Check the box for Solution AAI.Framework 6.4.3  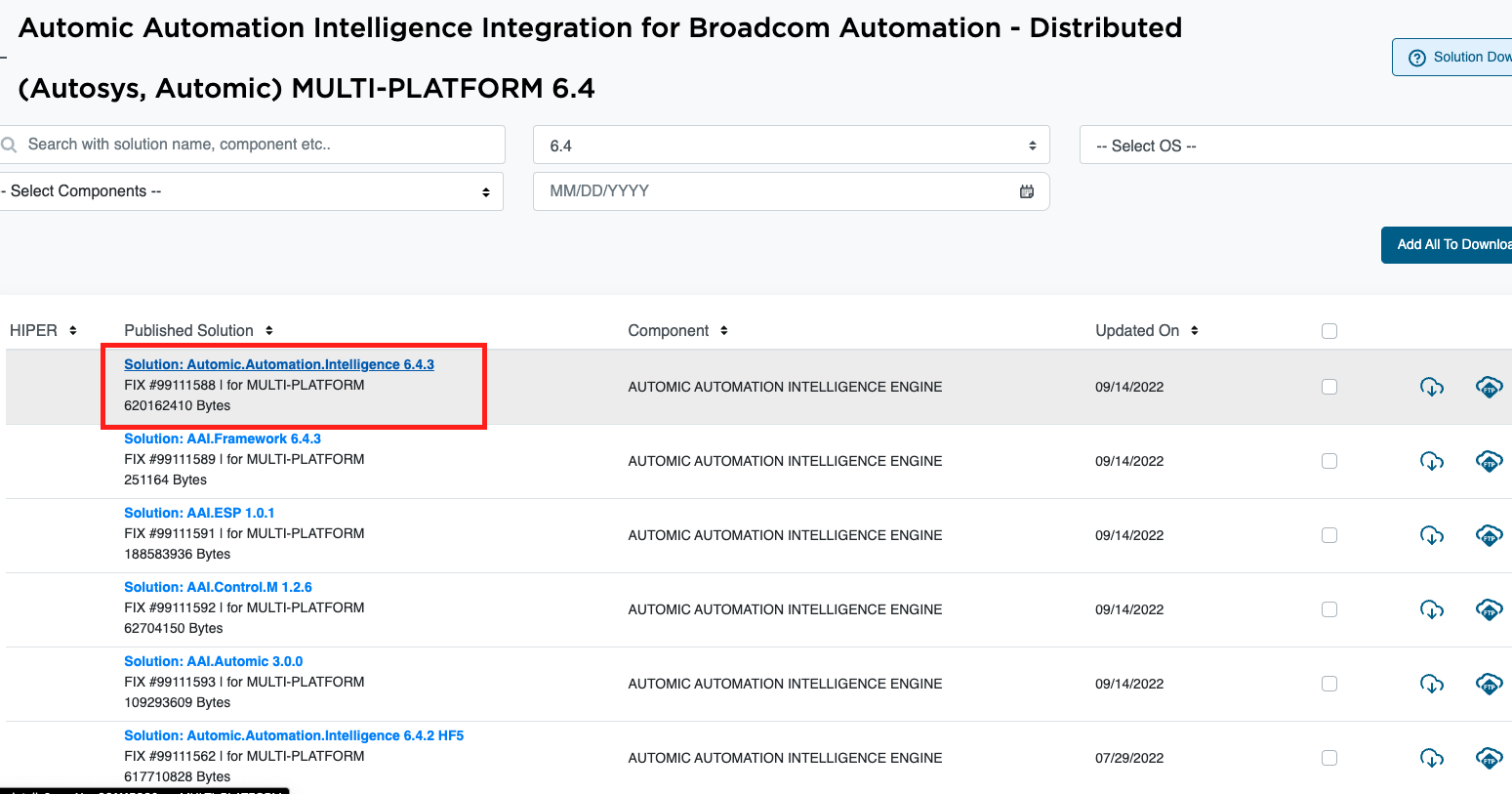click(1328, 461)
